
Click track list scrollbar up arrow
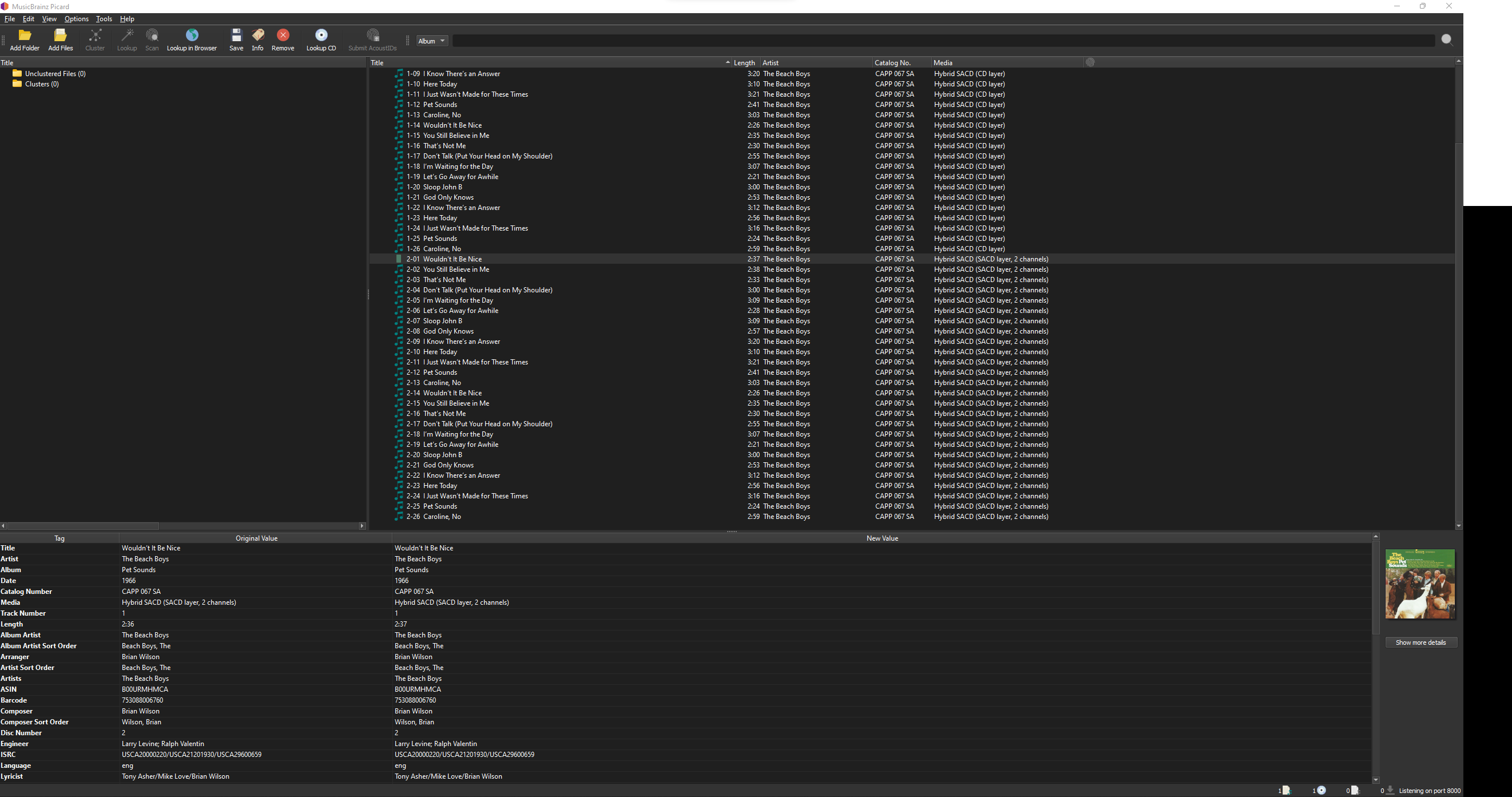pyautogui.click(x=1459, y=61)
